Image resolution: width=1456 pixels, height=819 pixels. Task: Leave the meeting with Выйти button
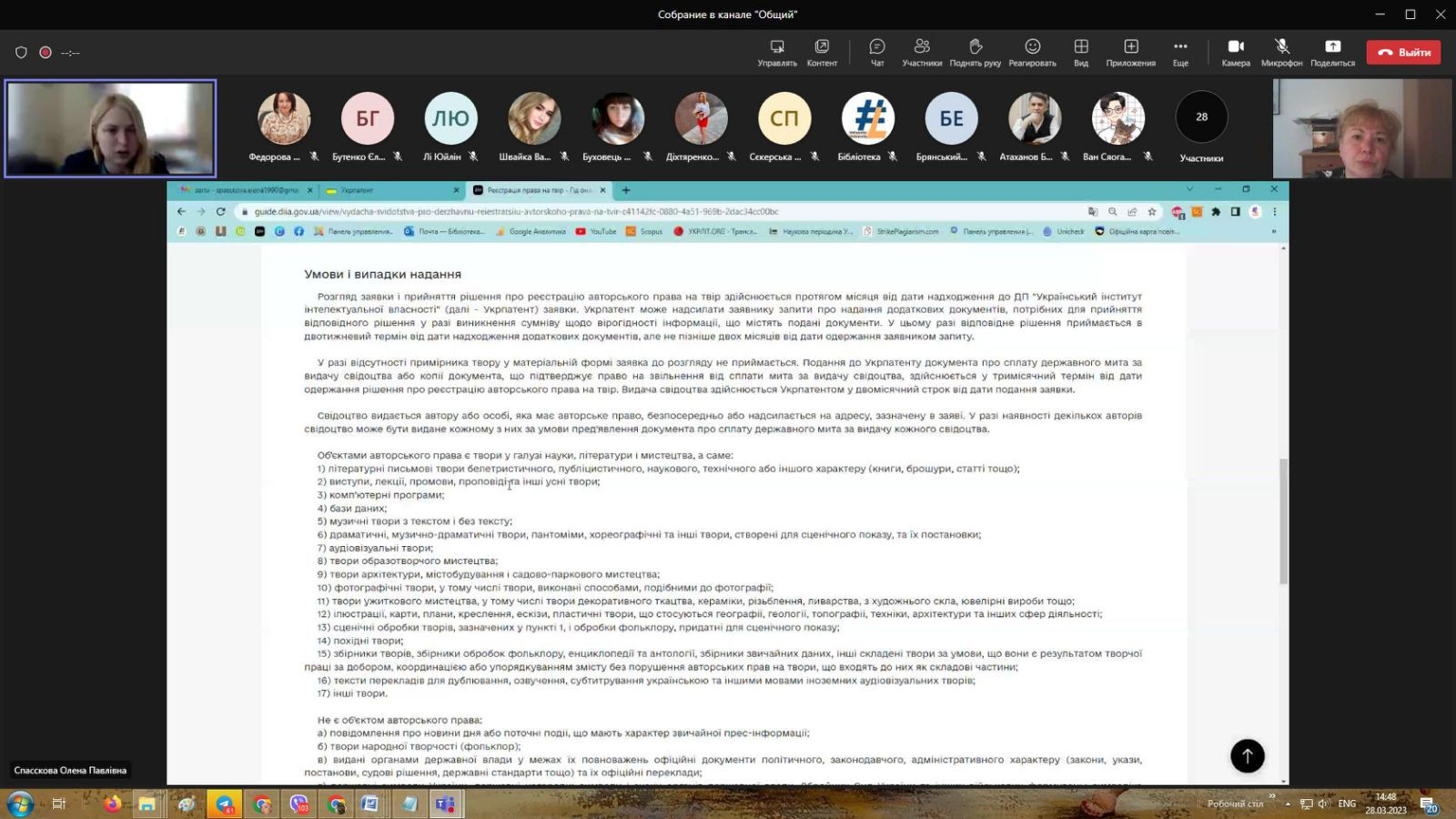tap(1403, 52)
